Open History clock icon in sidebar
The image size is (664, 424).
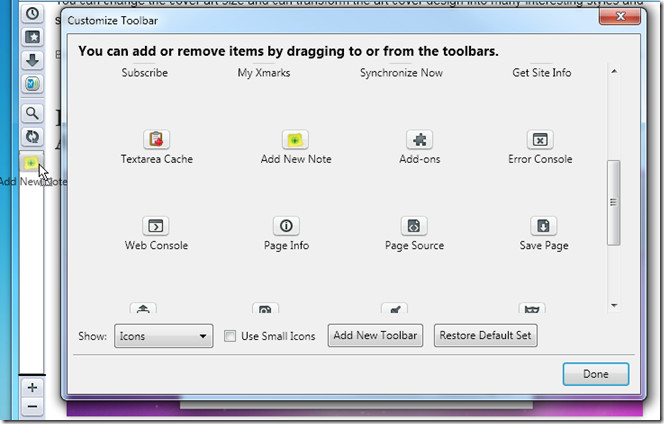tap(32, 14)
